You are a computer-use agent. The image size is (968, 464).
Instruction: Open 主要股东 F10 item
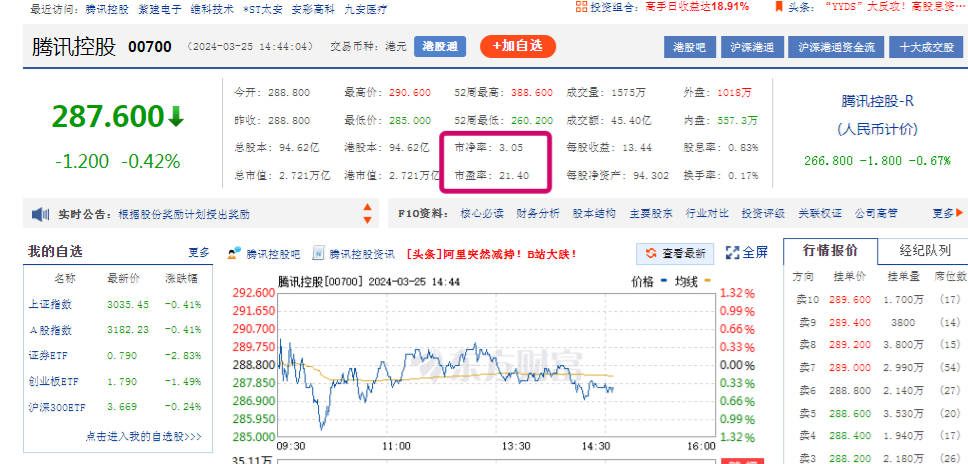pos(651,213)
